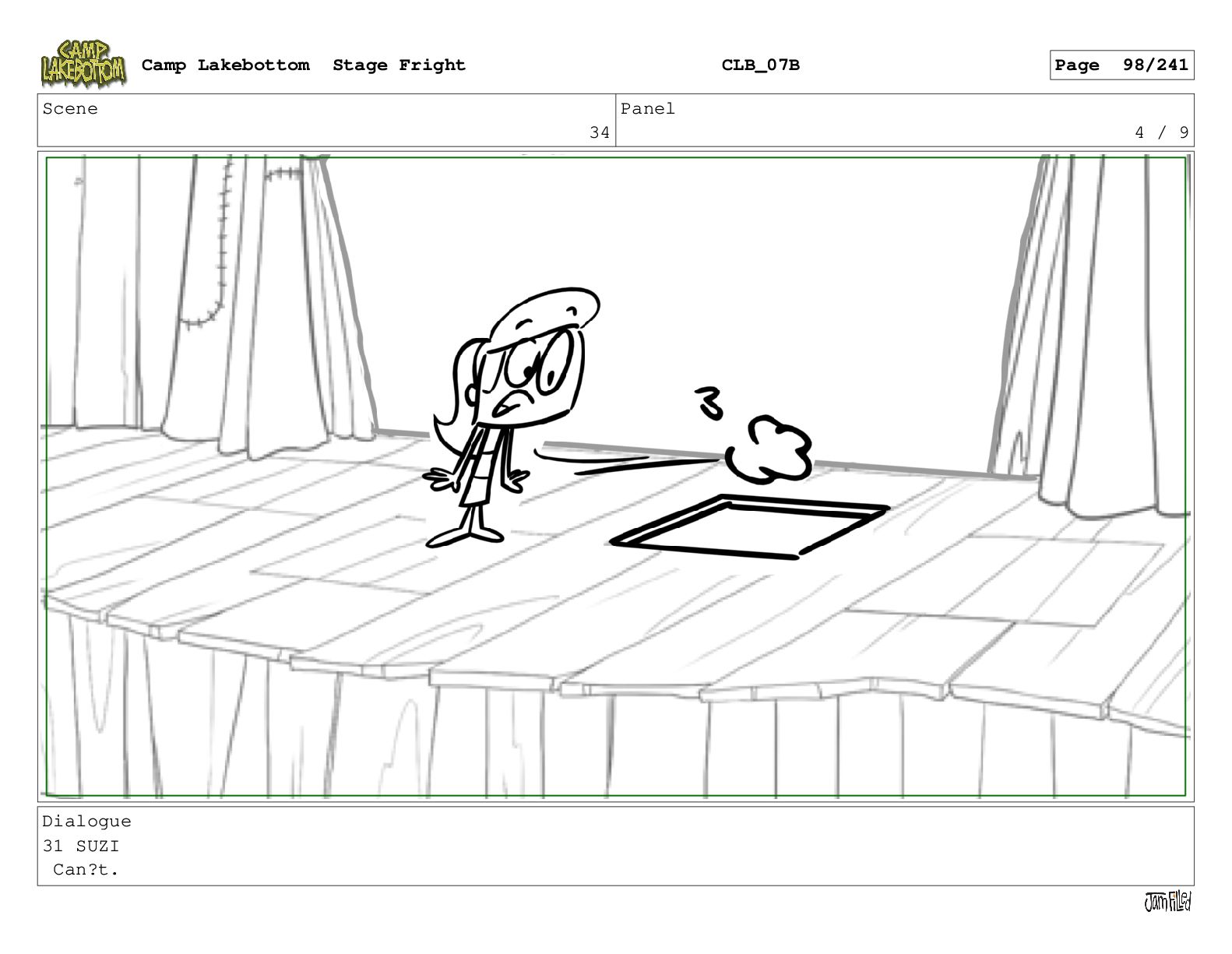
Task: Select the 'Stage Fright' episode title
Action: pyautogui.click(x=399, y=65)
